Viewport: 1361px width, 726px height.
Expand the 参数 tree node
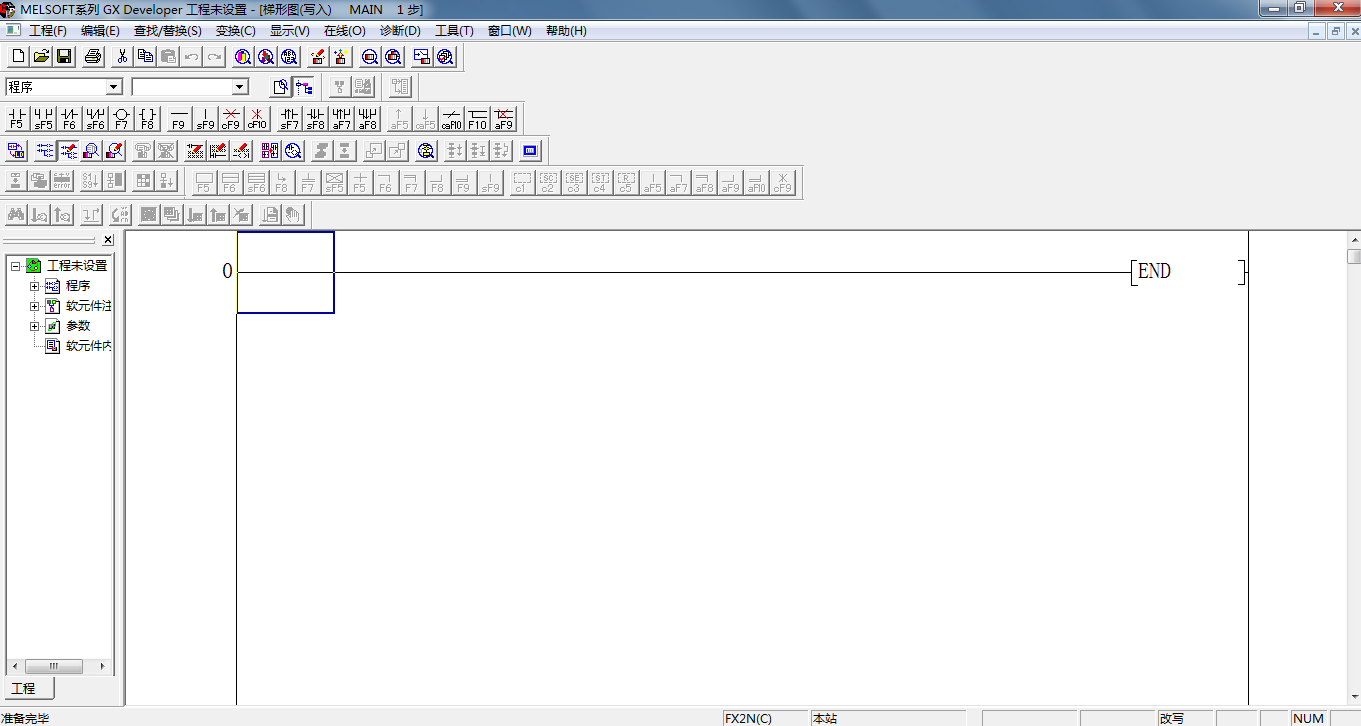pos(34,326)
